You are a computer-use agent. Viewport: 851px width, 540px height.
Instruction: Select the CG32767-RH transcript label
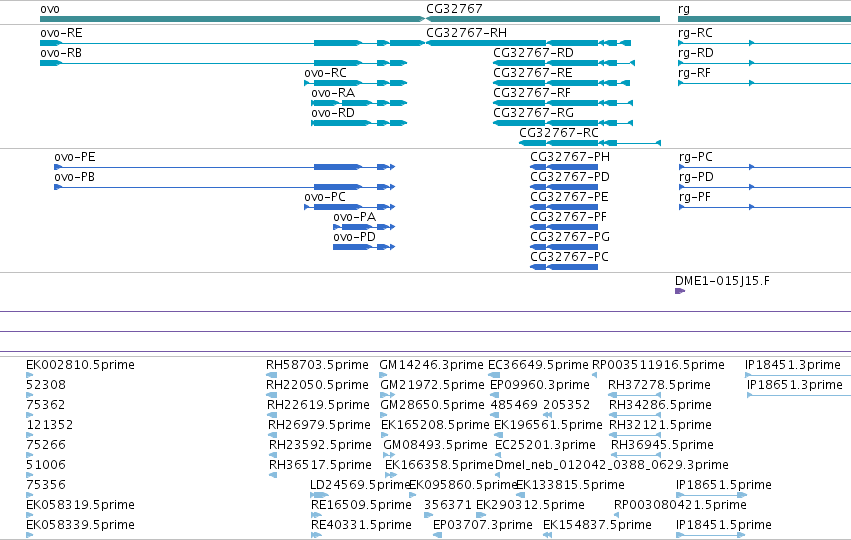(x=467, y=33)
